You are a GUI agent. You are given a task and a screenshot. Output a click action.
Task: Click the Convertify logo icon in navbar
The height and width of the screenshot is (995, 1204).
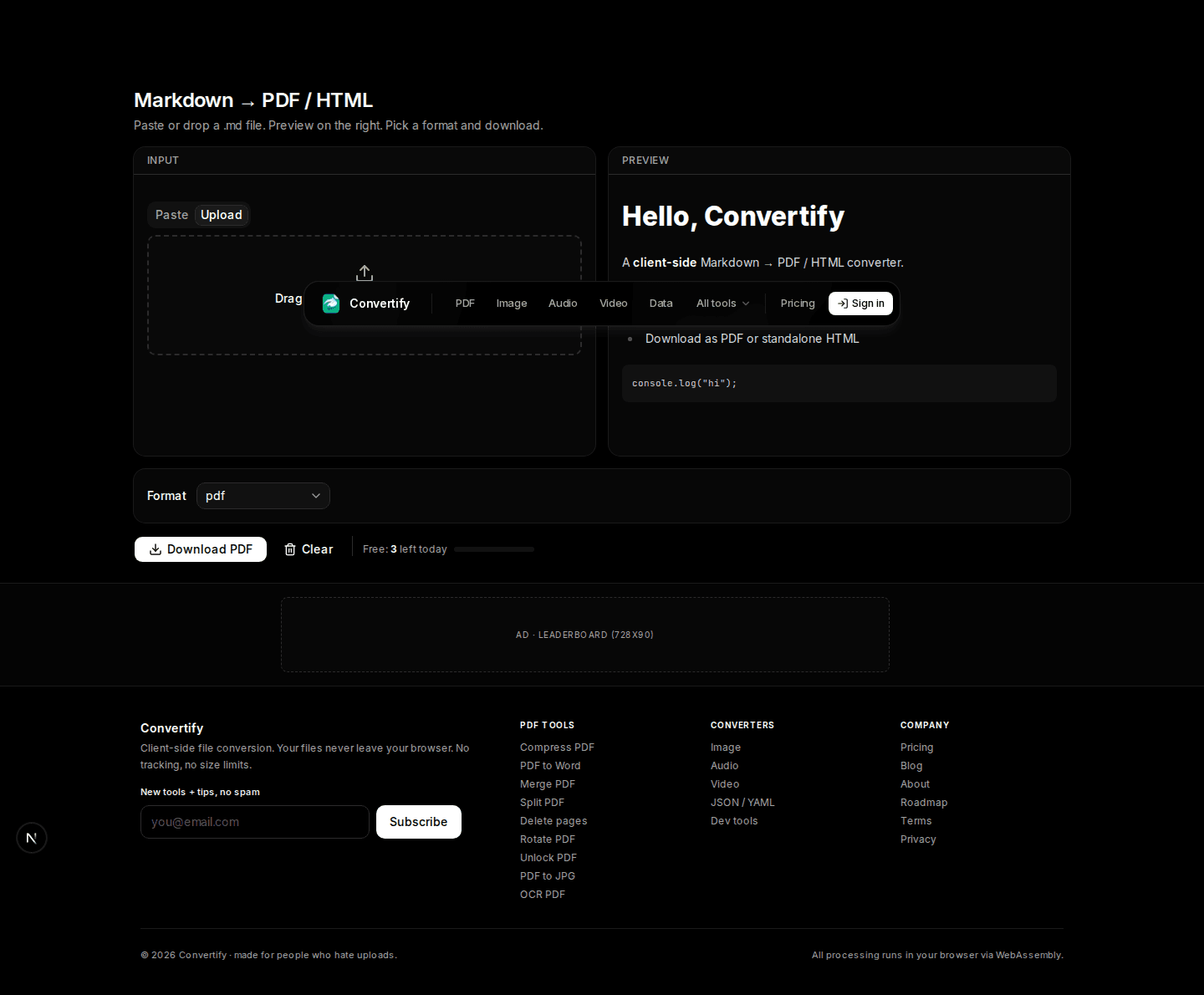click(x=331, y=304)
